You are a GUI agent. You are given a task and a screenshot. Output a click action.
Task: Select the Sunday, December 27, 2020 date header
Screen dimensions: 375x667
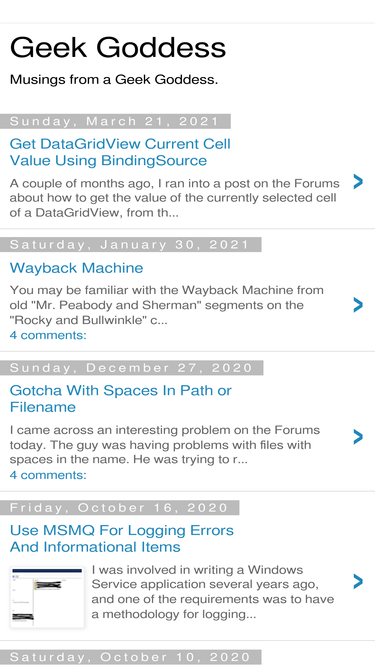click(x=131, y=368)
